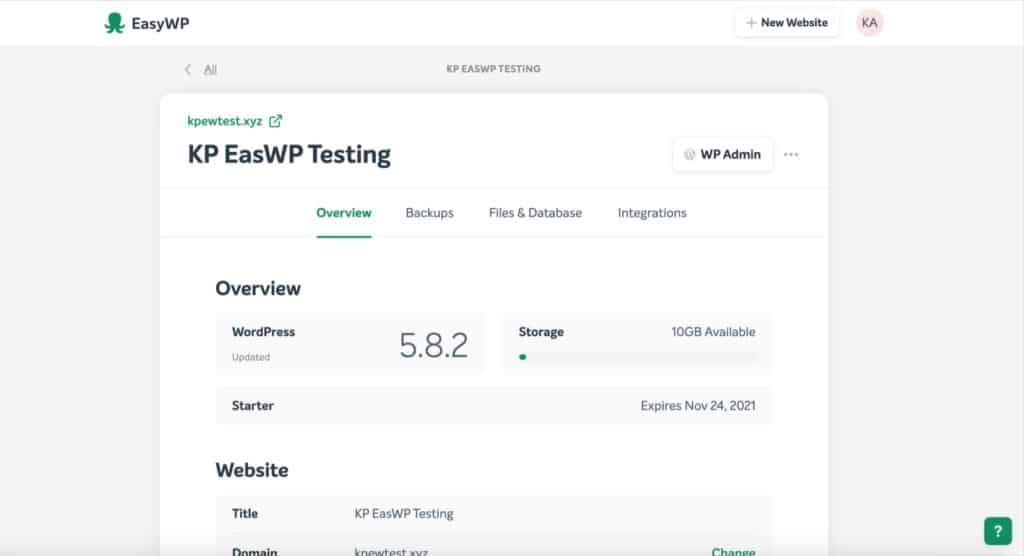Go to the Integrations tab
Image resolution: width=1024 pixels, height=556 pixels.
[x=652, y=213]
